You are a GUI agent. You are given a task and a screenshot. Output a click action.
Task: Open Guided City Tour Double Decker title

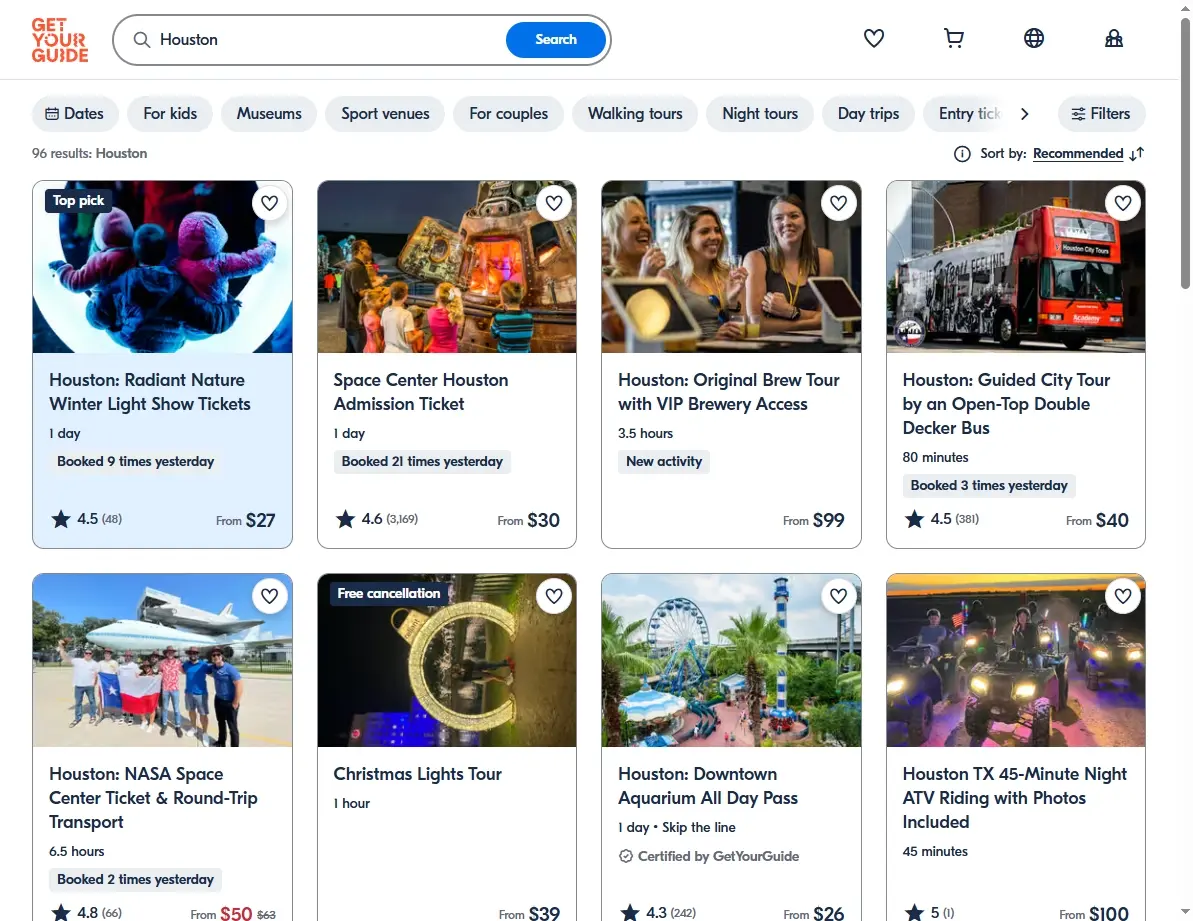[1006, 404]
